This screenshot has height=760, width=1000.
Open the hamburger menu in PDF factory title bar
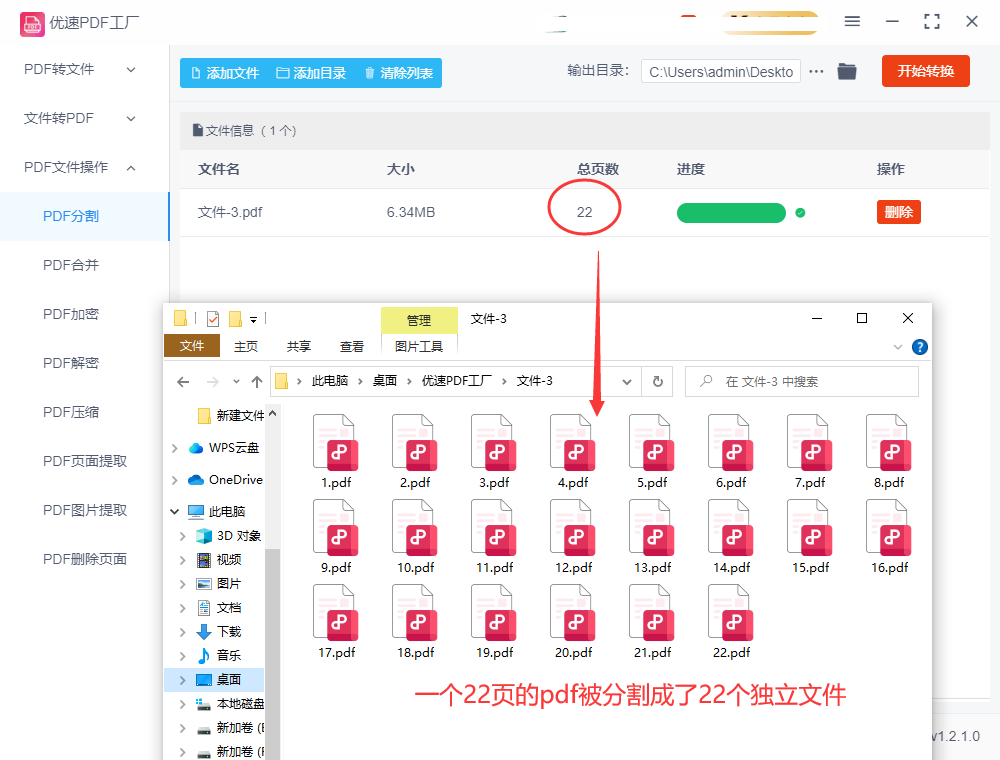(x=852, y=22)
